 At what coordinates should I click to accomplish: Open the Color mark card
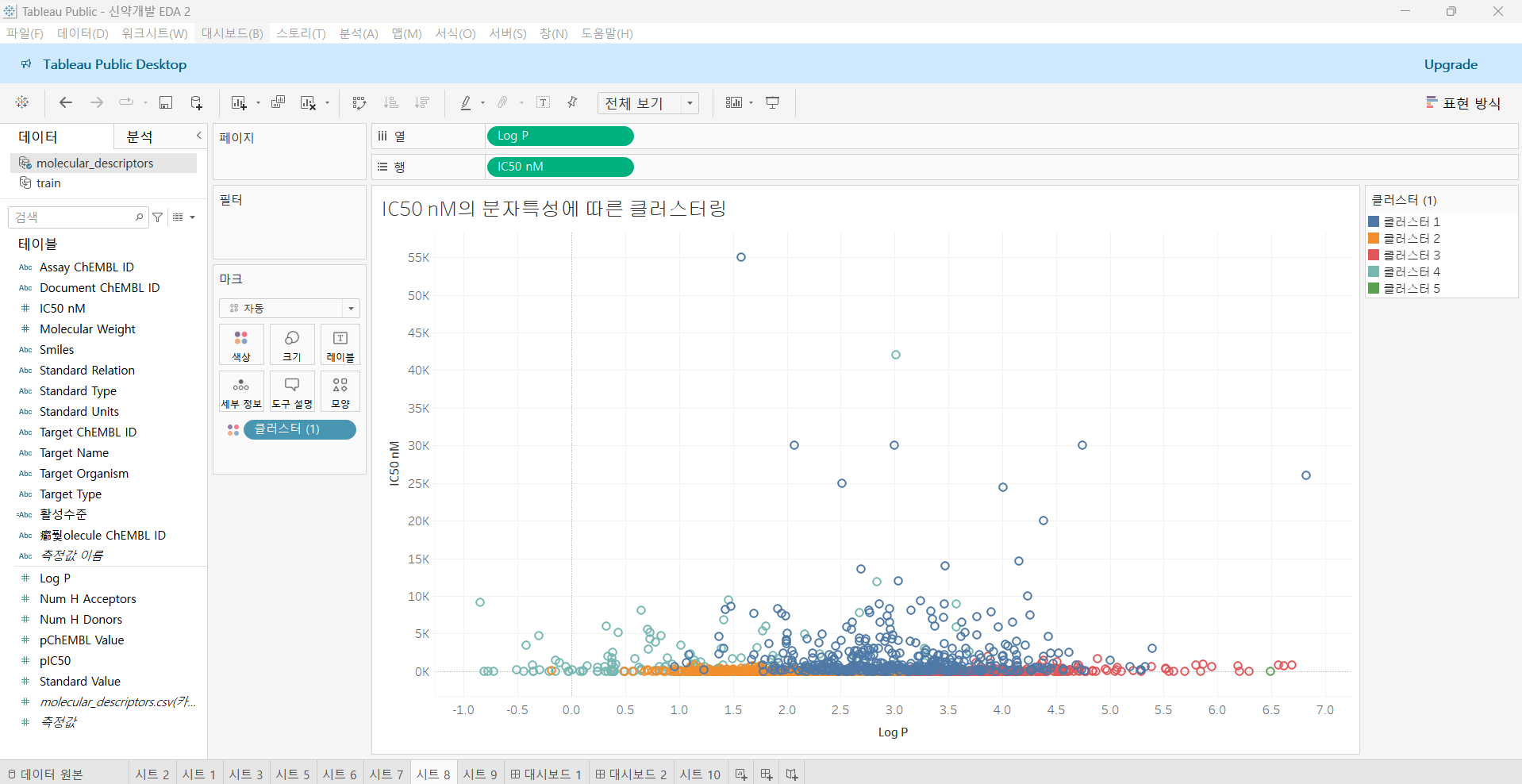tap(241, 344)
